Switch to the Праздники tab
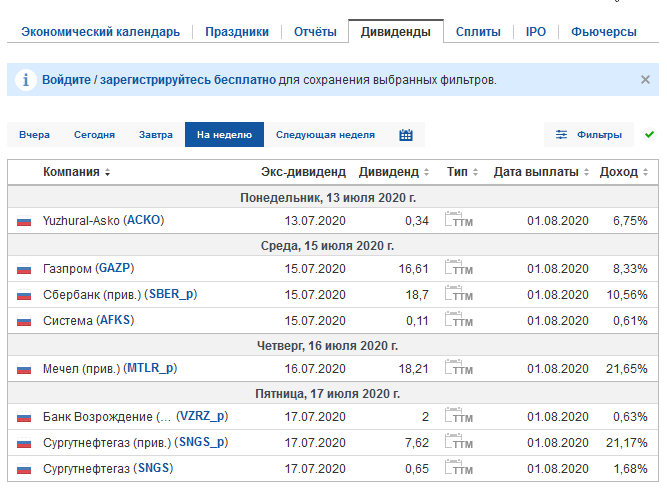Screen dimensions: 667x488 coord(237,32)
